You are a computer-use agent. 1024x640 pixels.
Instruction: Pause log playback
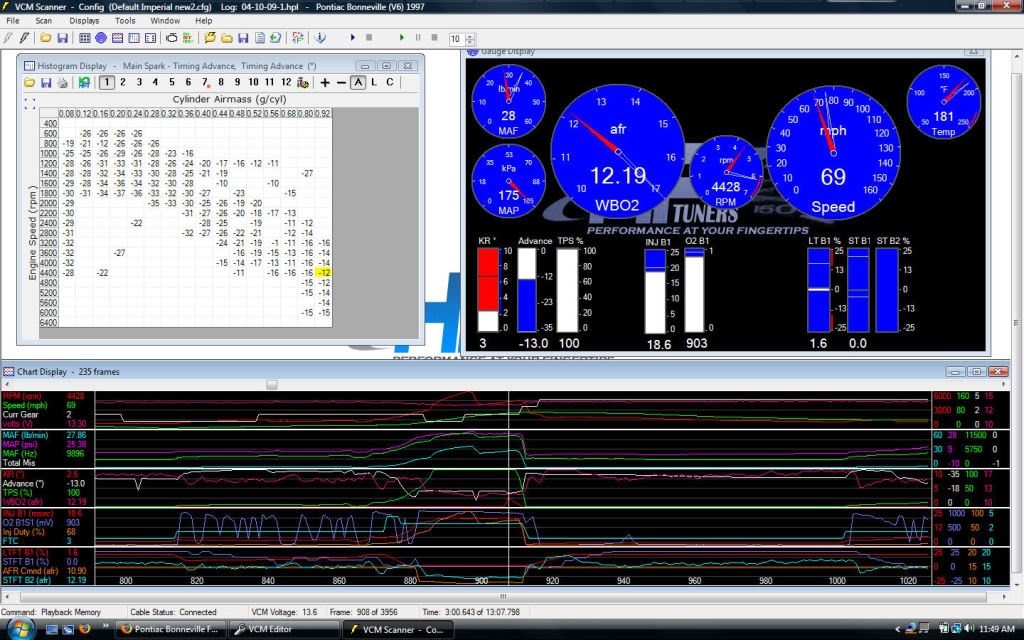(x=418, y=39)
